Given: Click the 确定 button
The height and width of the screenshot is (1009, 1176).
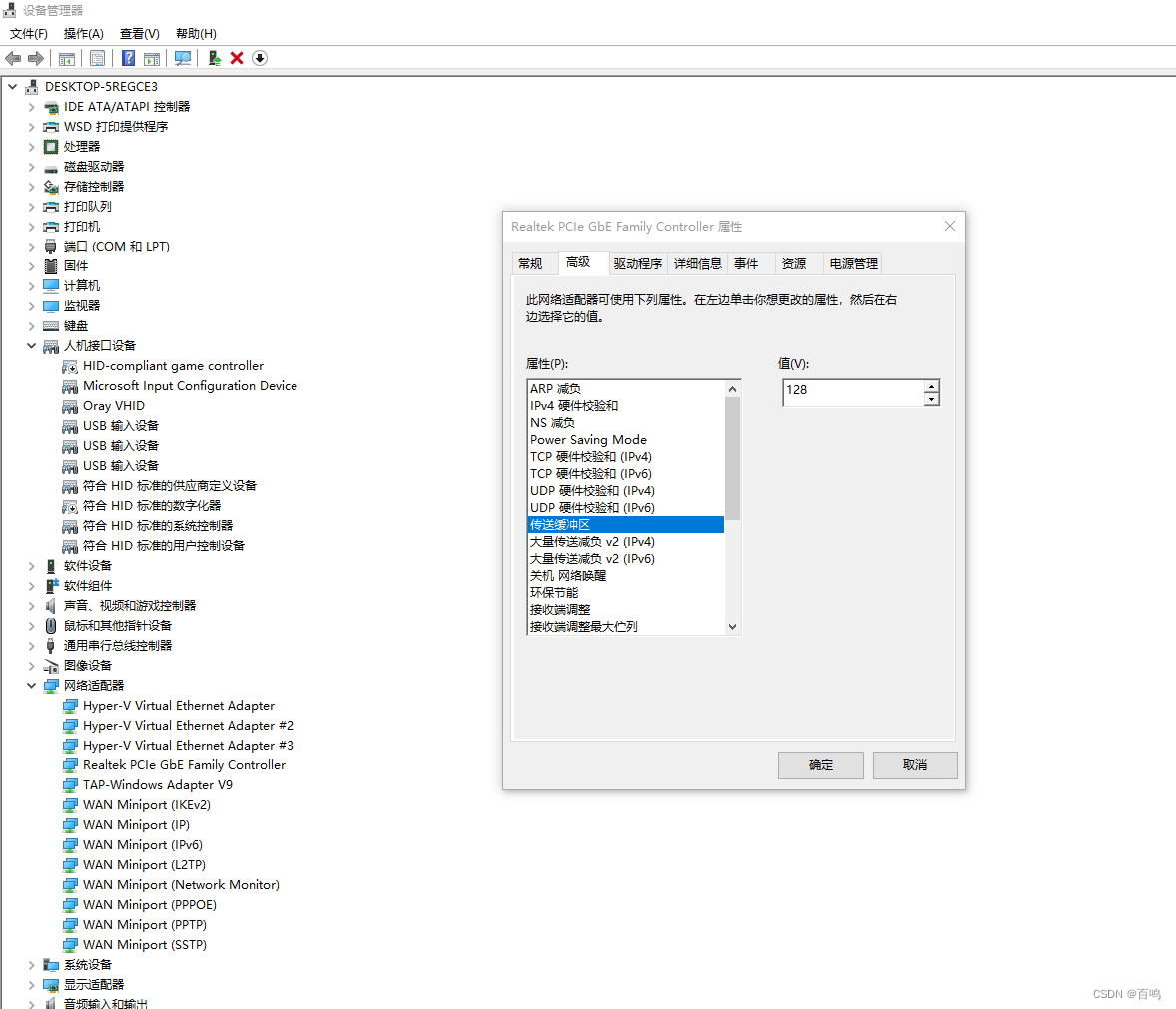Looking at the screenshot, I should 821,765.
